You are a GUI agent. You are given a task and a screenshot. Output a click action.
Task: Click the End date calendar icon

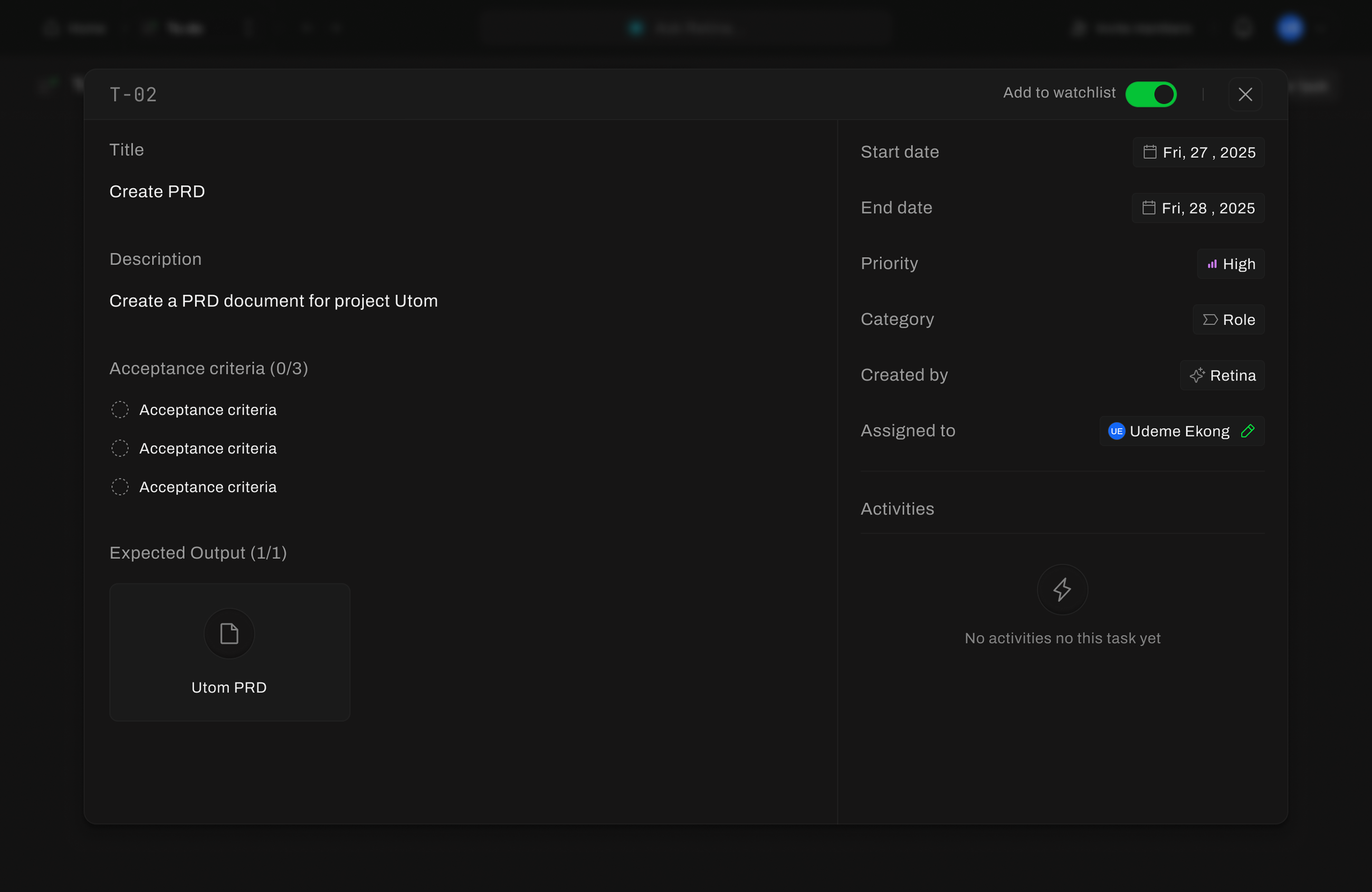click(x=1148, y=207)
